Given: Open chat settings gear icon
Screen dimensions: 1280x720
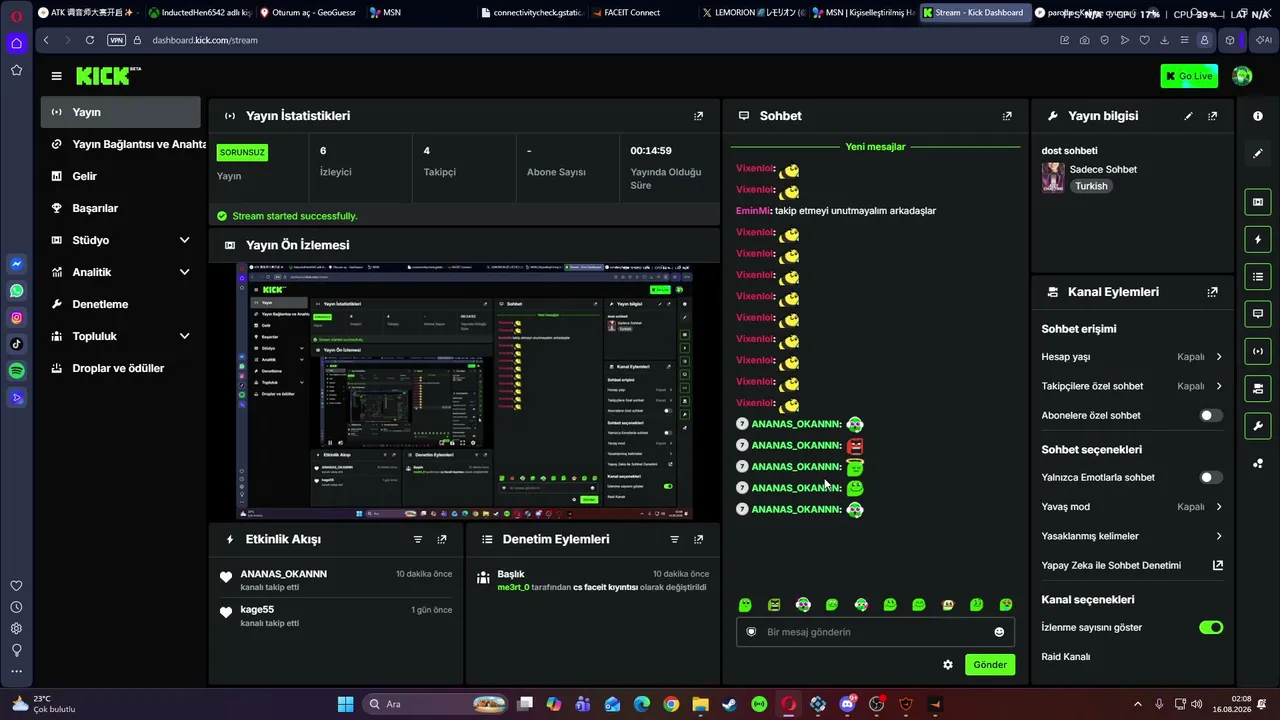Looking at the screenshot, I should click(x=948, y=665).
